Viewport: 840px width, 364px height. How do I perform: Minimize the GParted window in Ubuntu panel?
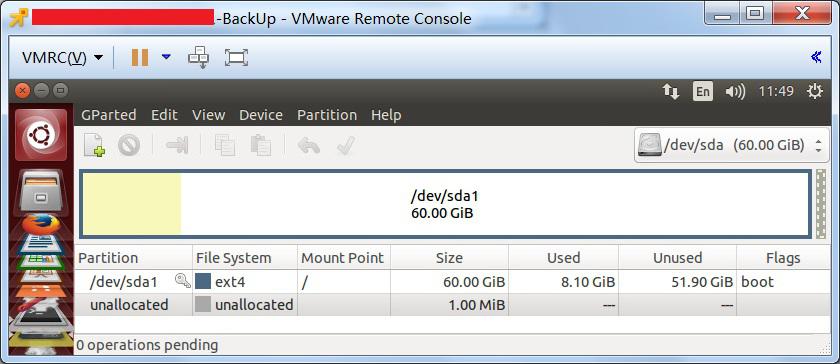click(42, 91)
